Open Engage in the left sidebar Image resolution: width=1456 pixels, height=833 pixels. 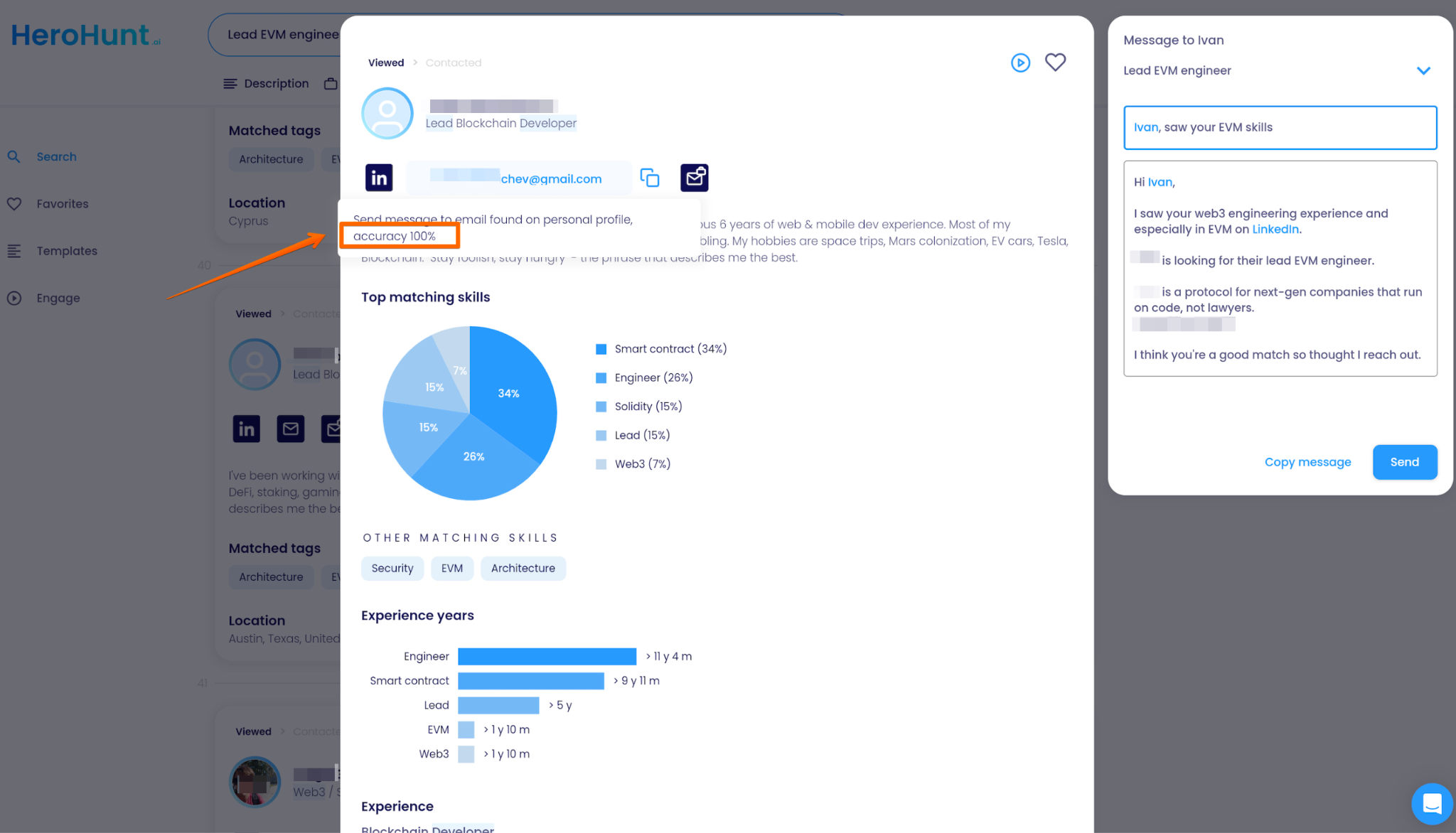point(58,299)
